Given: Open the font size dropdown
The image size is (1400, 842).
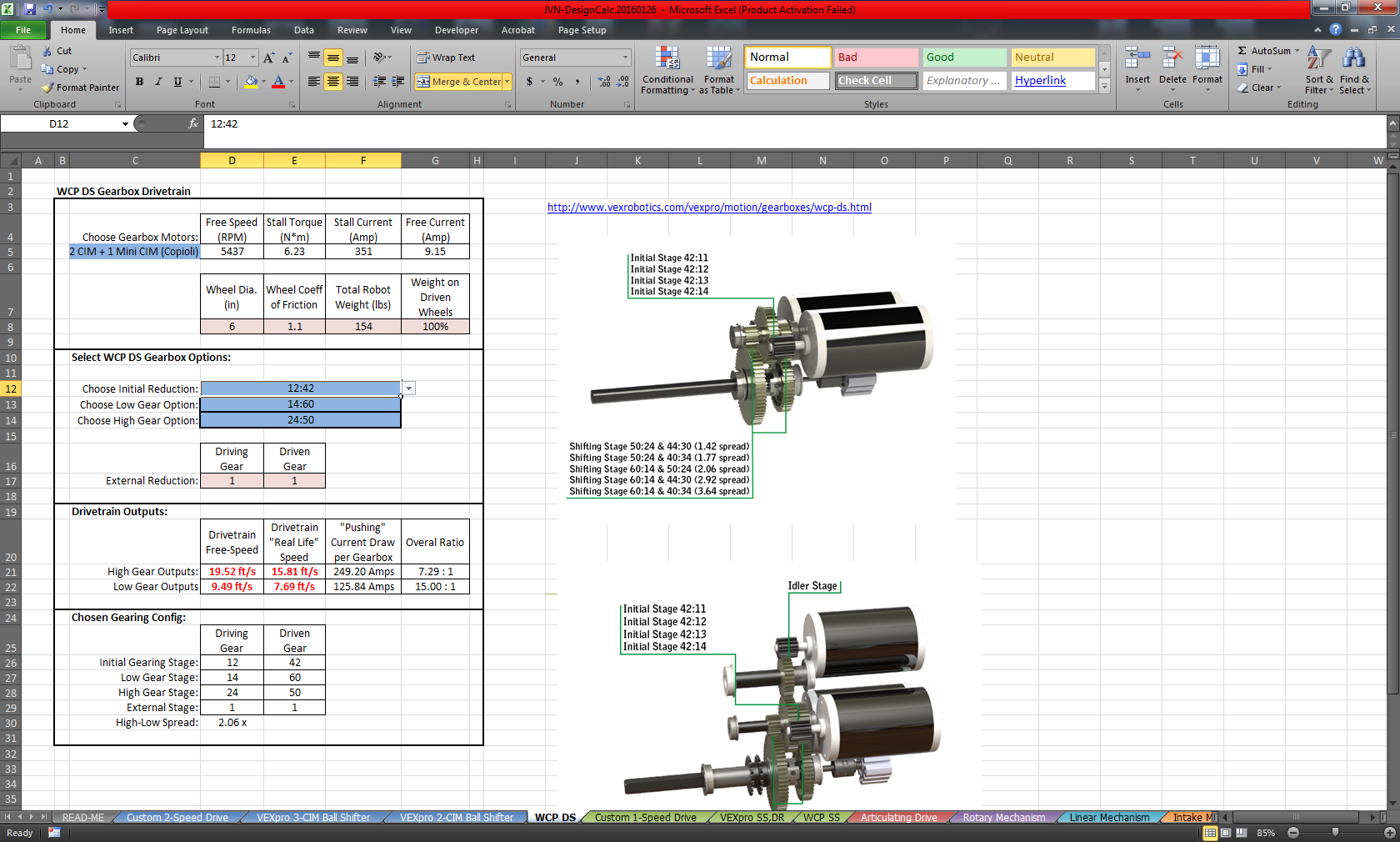Looking at the screenshot, I should pos(252,58).
